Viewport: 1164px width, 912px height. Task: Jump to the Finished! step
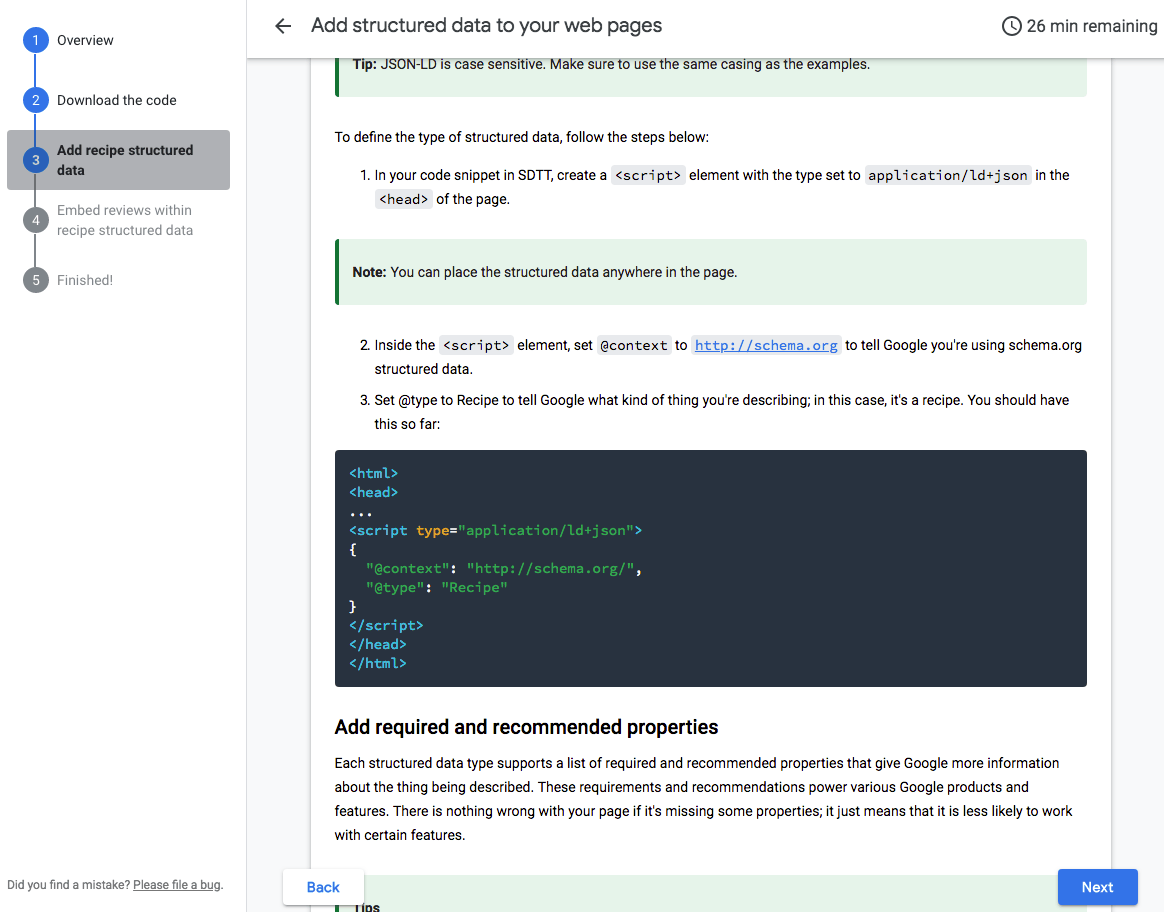tap(85, 280)
